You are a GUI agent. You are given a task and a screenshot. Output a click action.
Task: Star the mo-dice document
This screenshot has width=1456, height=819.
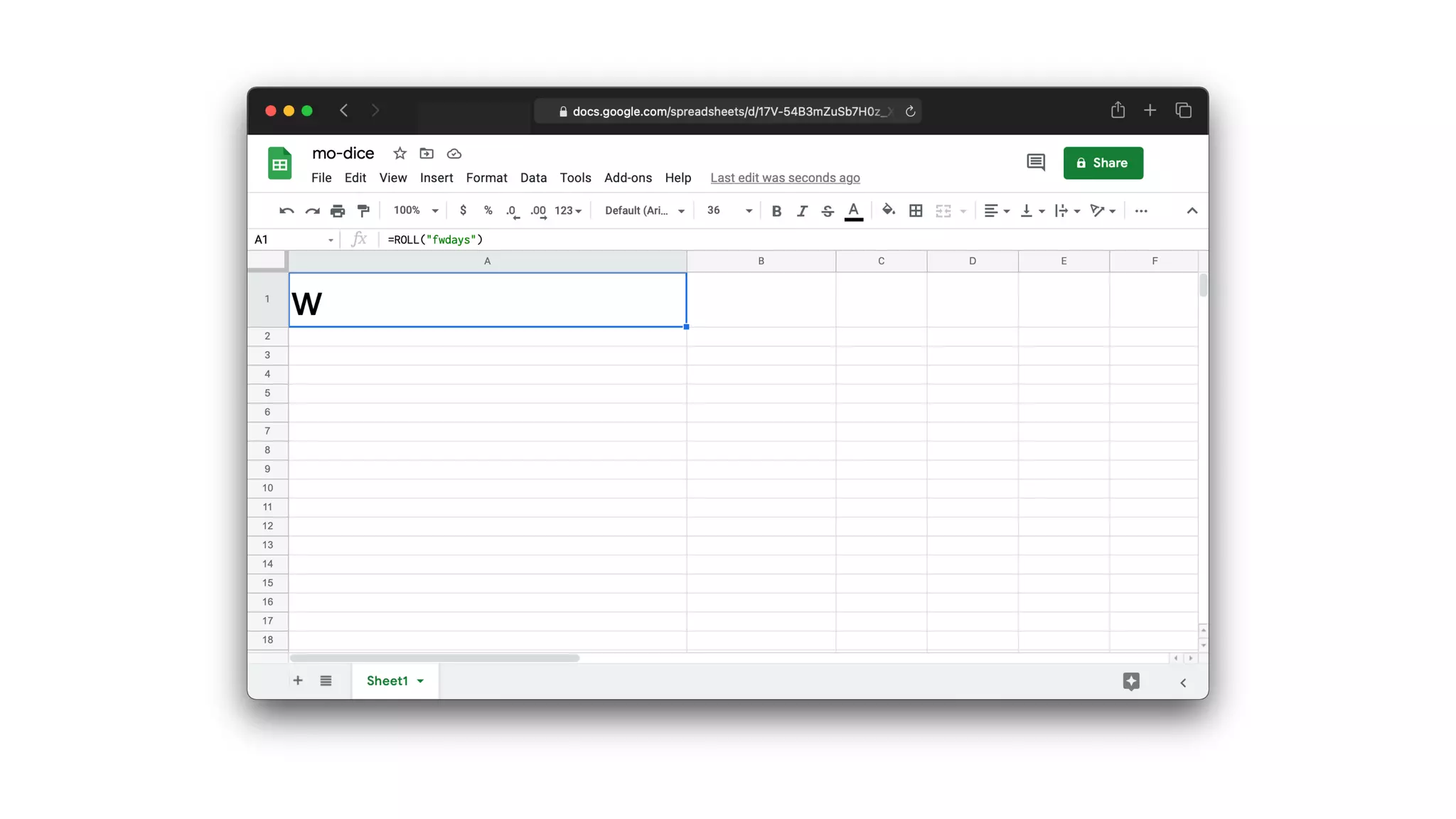[400, 154]
